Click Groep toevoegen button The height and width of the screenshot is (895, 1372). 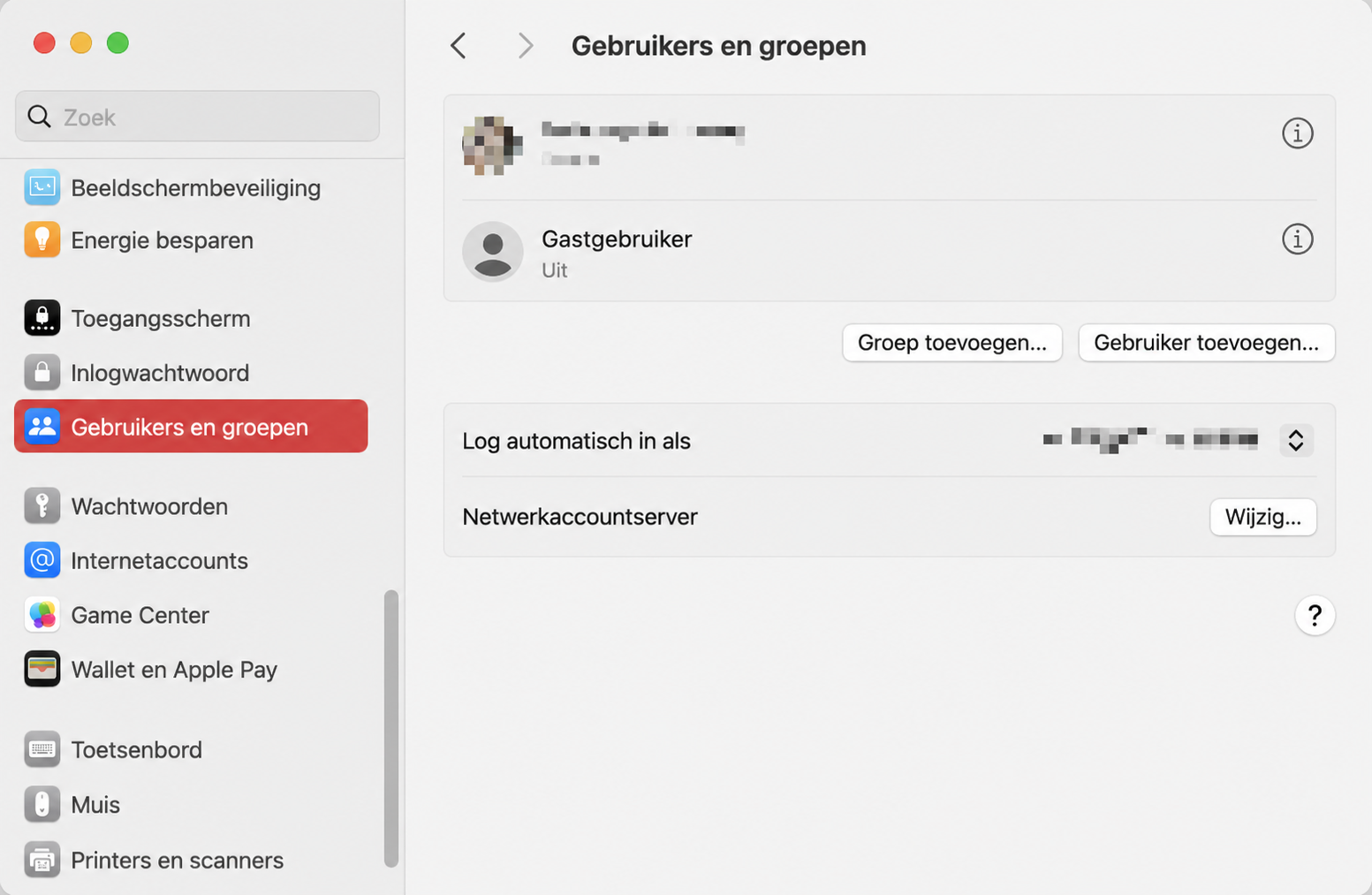[x=952, y=343]
